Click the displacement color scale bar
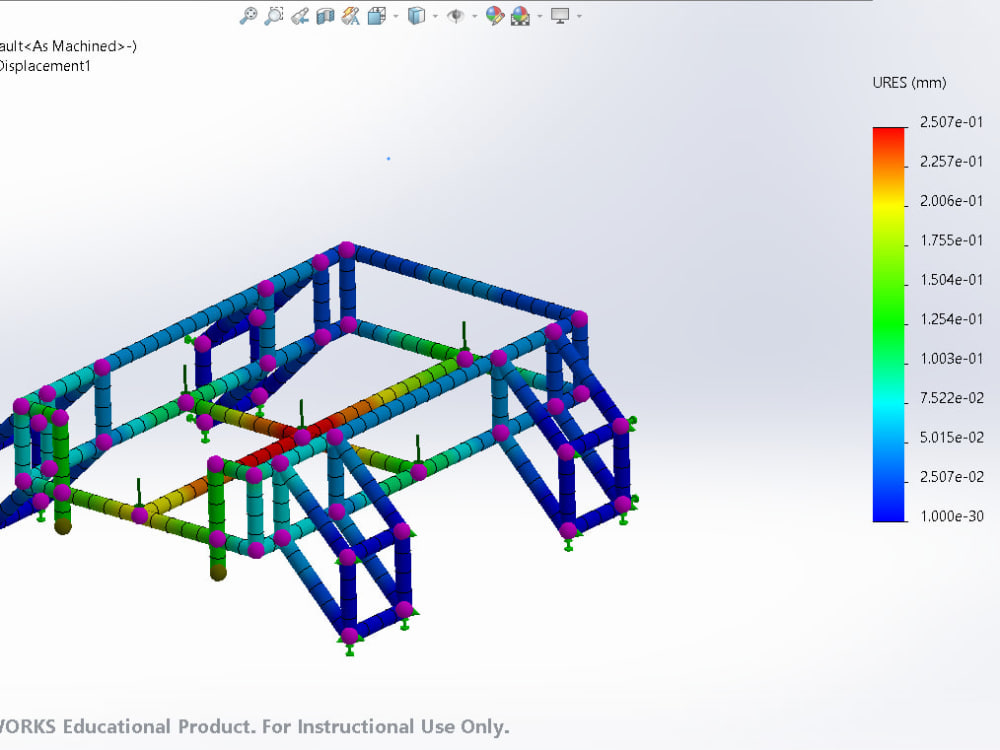The width and height of the screenshot is (1000, 750). (889, 325)
